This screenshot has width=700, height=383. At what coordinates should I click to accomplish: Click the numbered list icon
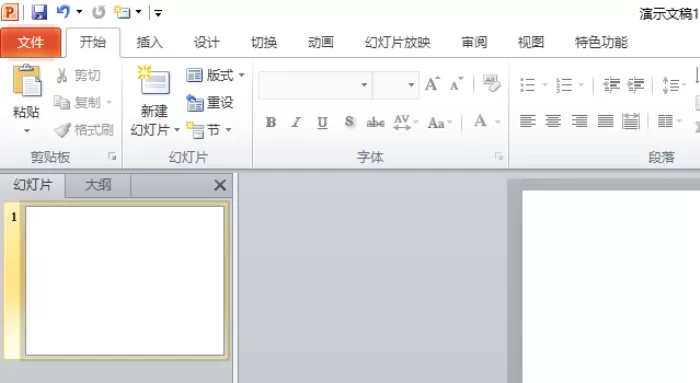click(x=564, y=84)
